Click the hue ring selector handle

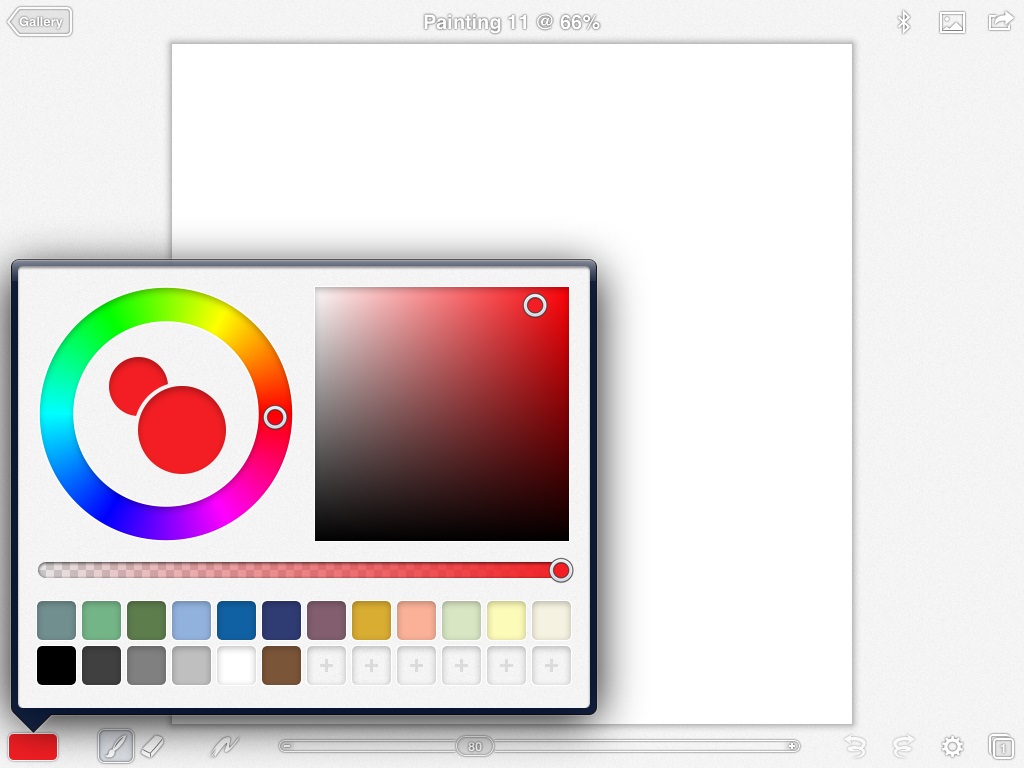[x=275, y=417]
